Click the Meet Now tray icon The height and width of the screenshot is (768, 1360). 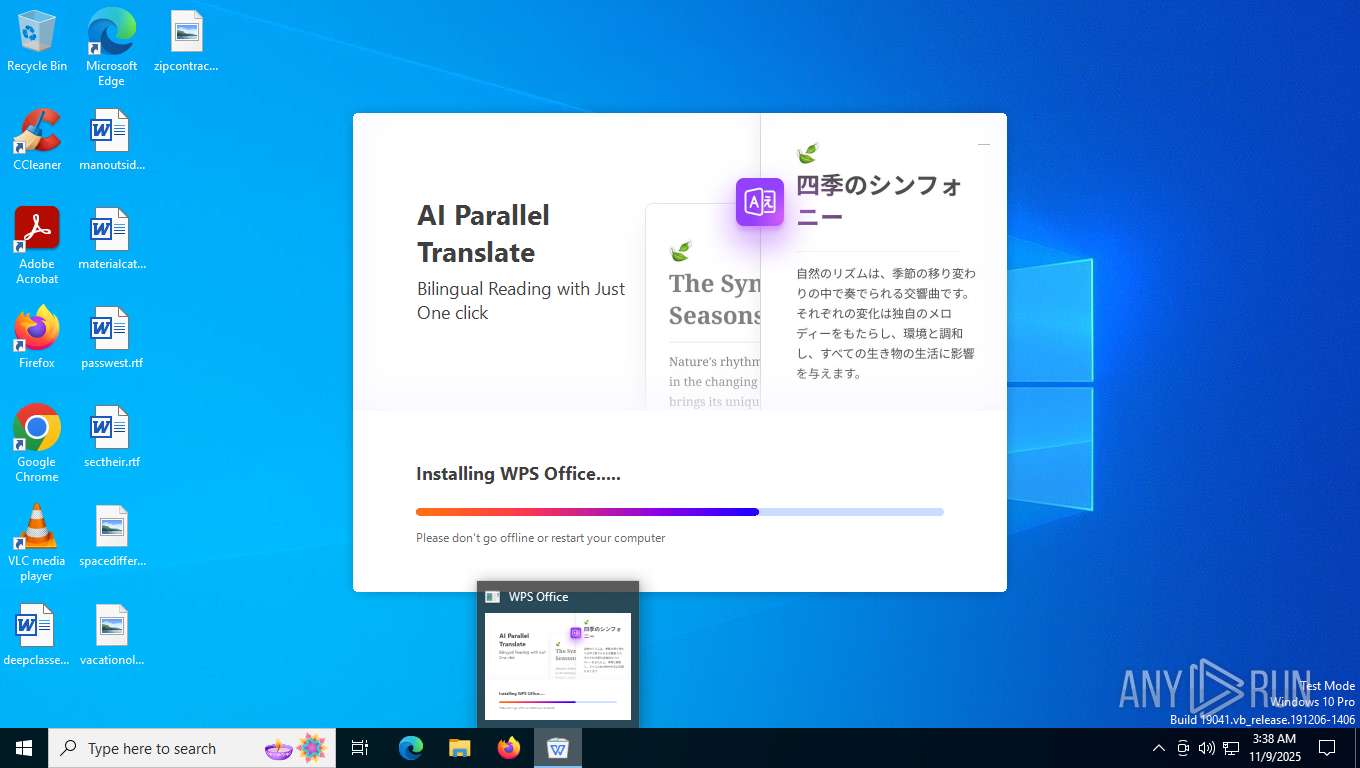[1183, 748]
